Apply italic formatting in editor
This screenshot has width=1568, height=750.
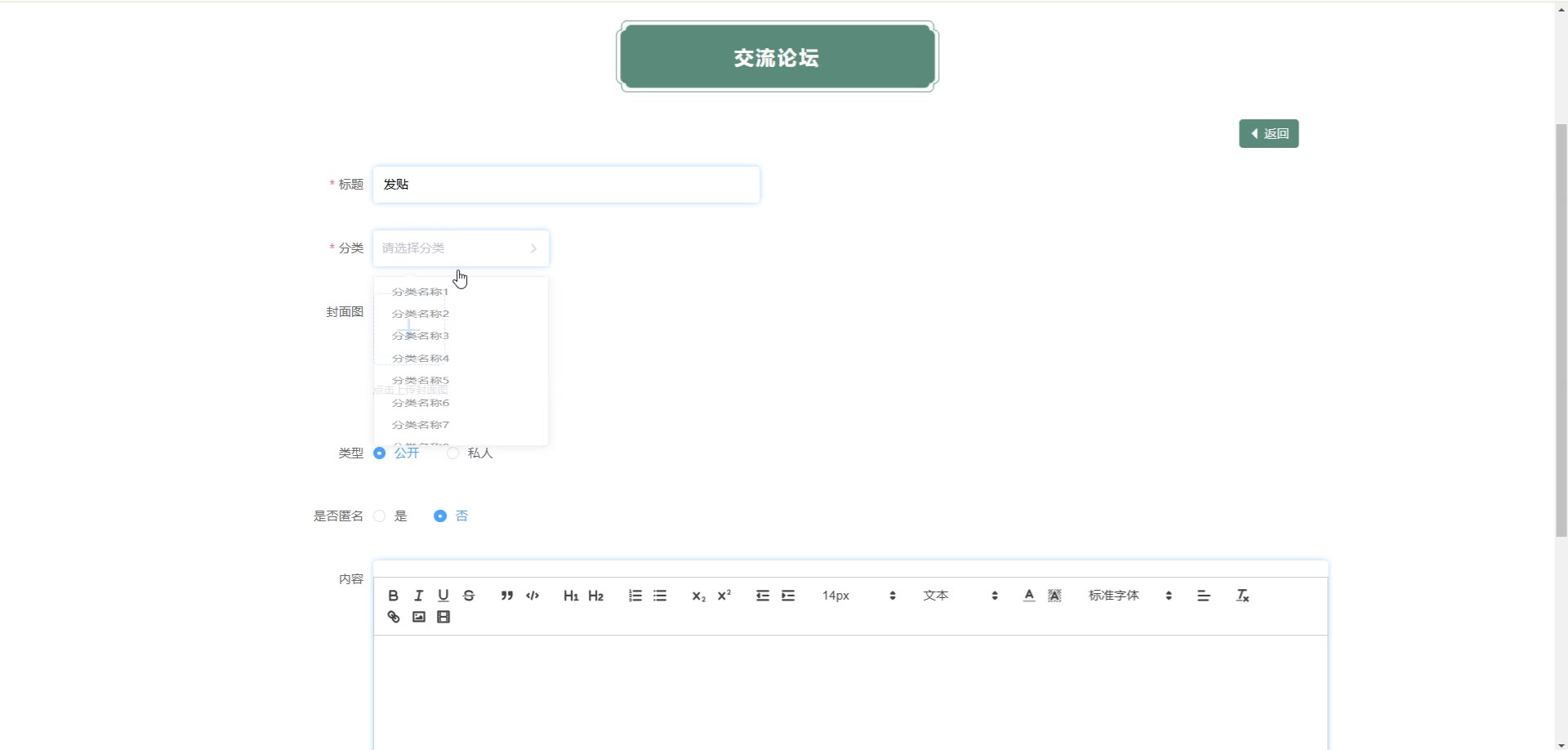point(418,596)
